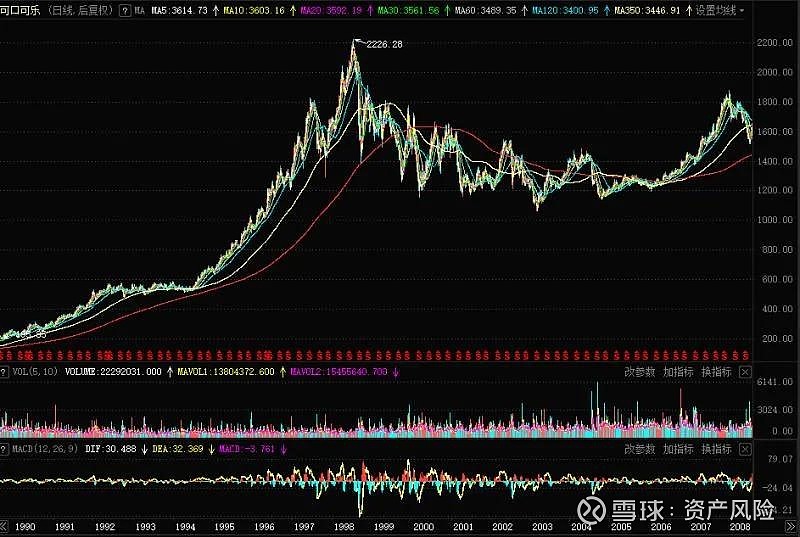Click 加指标 in the MACD panel
Viewport: 800px width, 537px height.
678,449
